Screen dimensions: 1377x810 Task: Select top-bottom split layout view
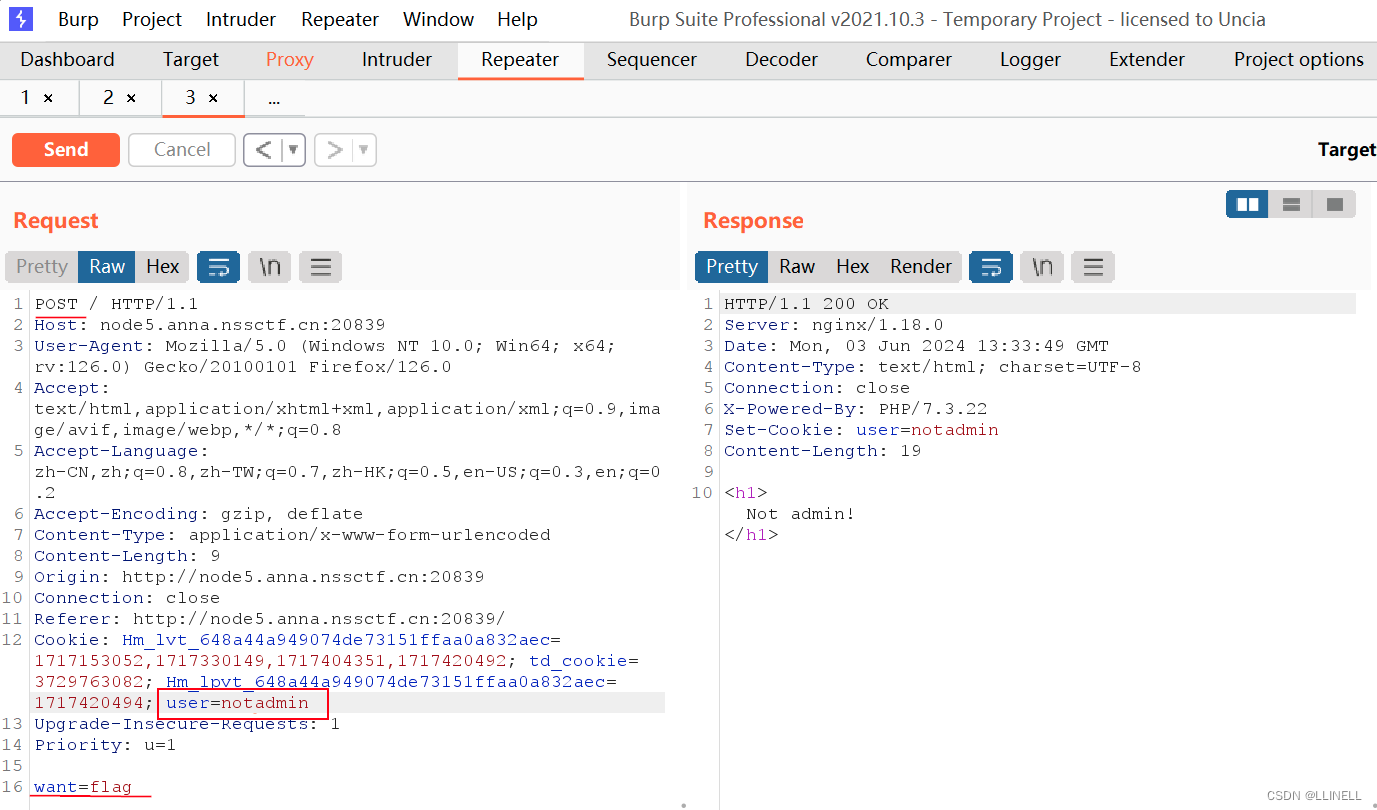(1291, 204)
